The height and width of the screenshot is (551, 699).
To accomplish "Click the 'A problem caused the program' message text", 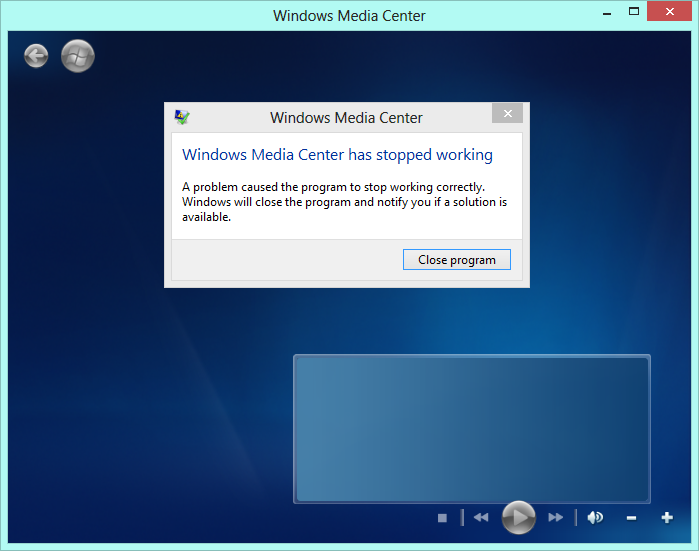I will (345, 202).
